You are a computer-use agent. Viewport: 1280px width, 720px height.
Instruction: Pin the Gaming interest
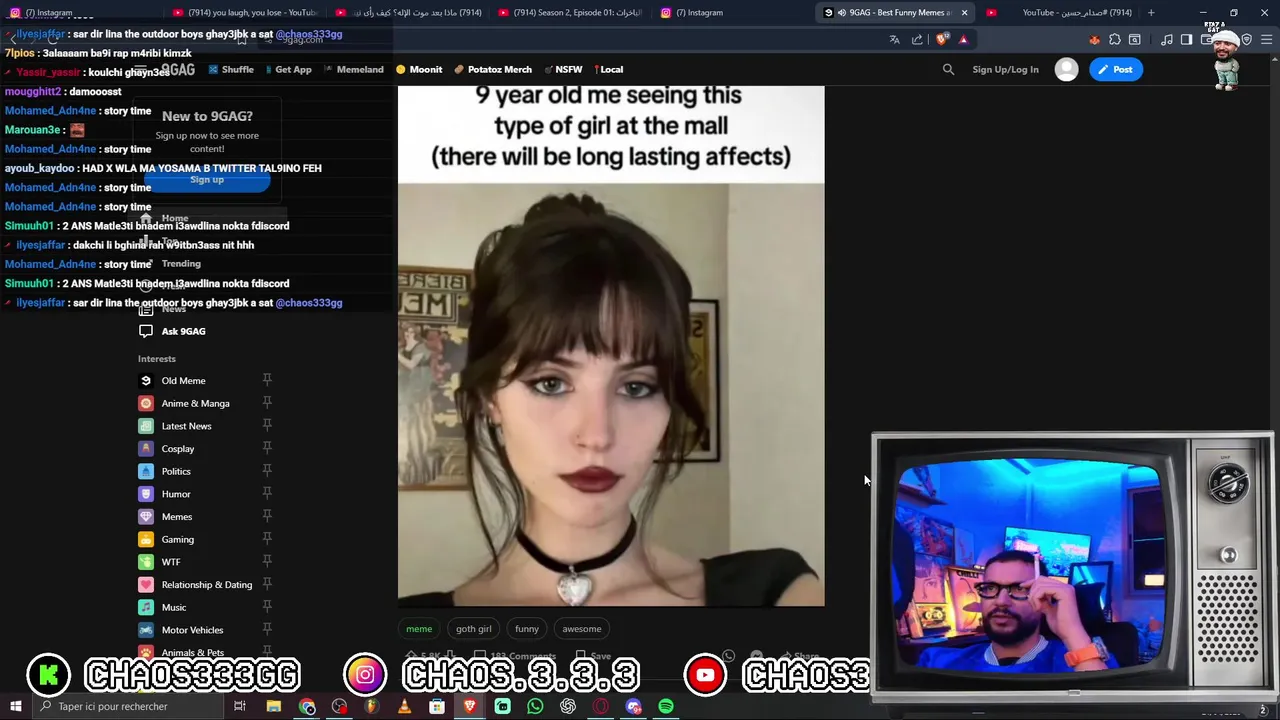click(267, 539)
